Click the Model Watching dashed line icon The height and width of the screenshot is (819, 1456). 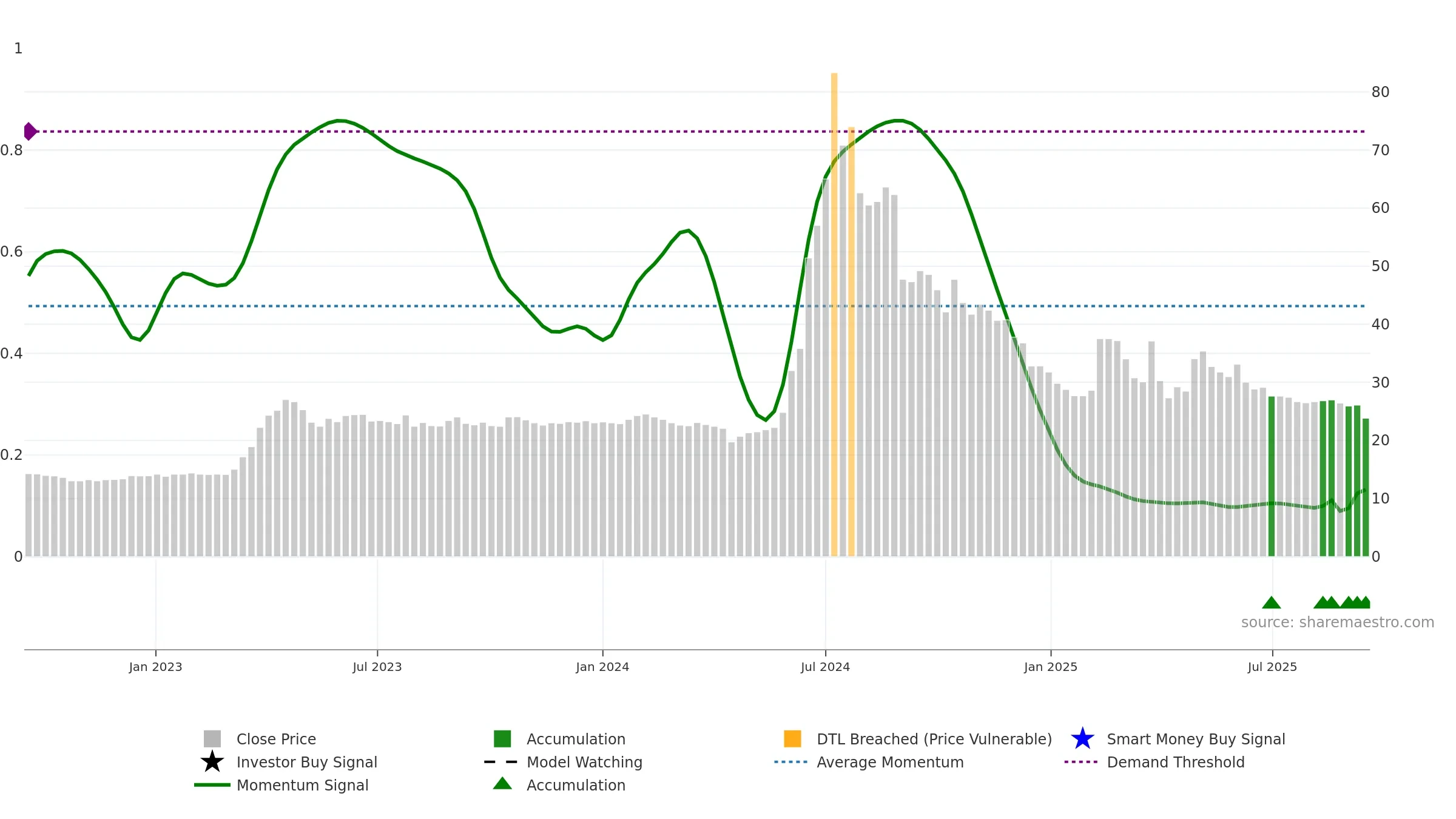tap(501, 761)
